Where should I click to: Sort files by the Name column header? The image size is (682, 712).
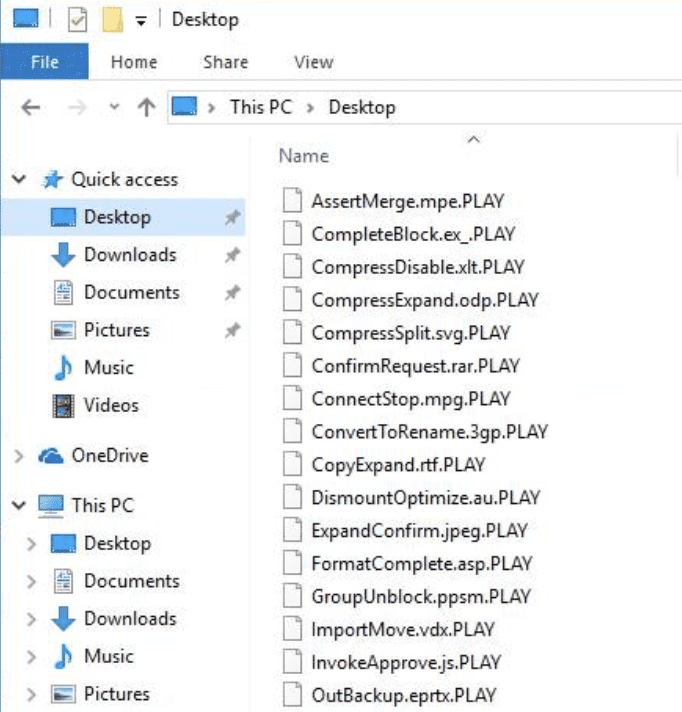304,156
